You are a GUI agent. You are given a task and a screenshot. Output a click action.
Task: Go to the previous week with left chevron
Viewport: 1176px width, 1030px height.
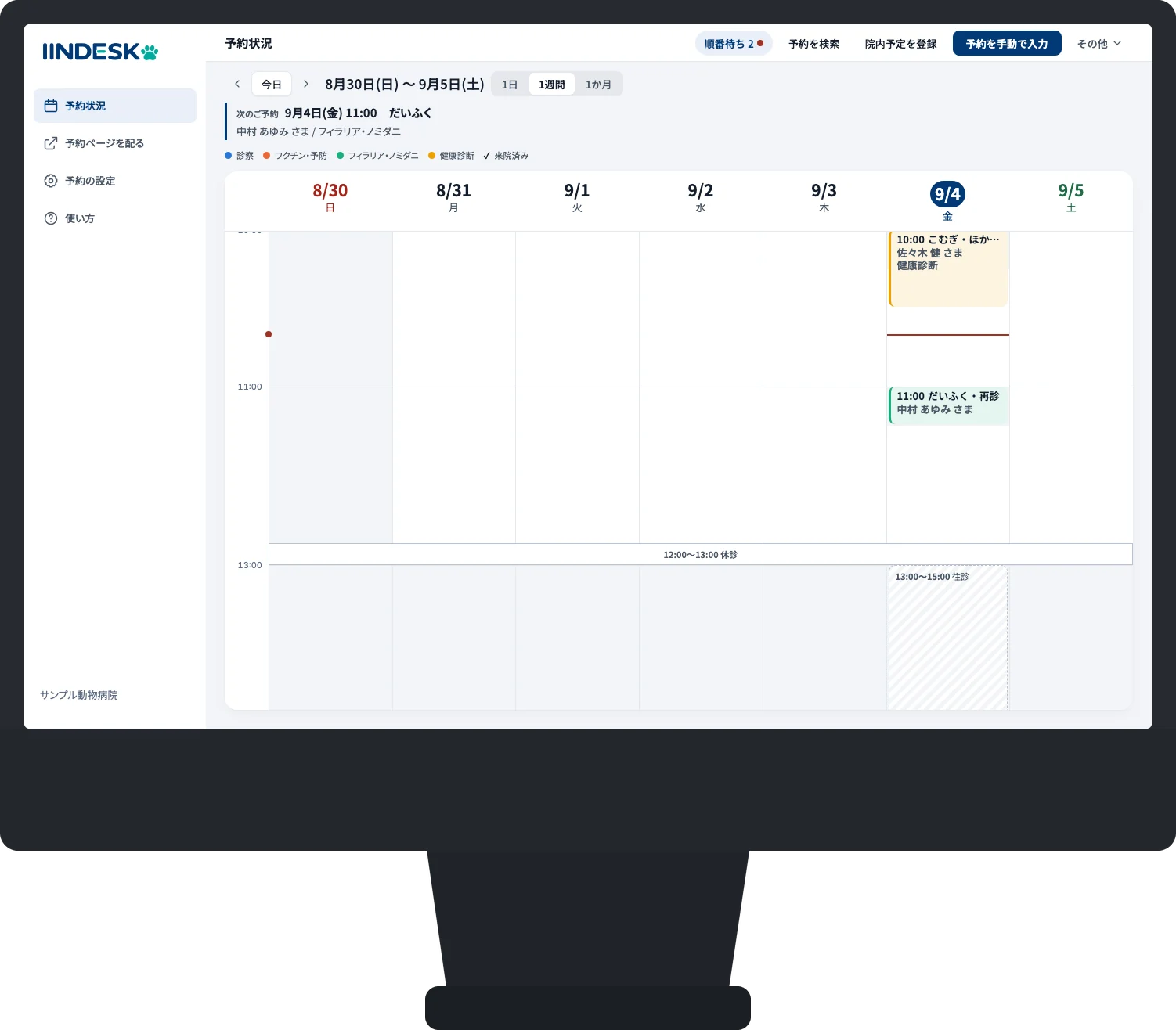pos(237,84)
